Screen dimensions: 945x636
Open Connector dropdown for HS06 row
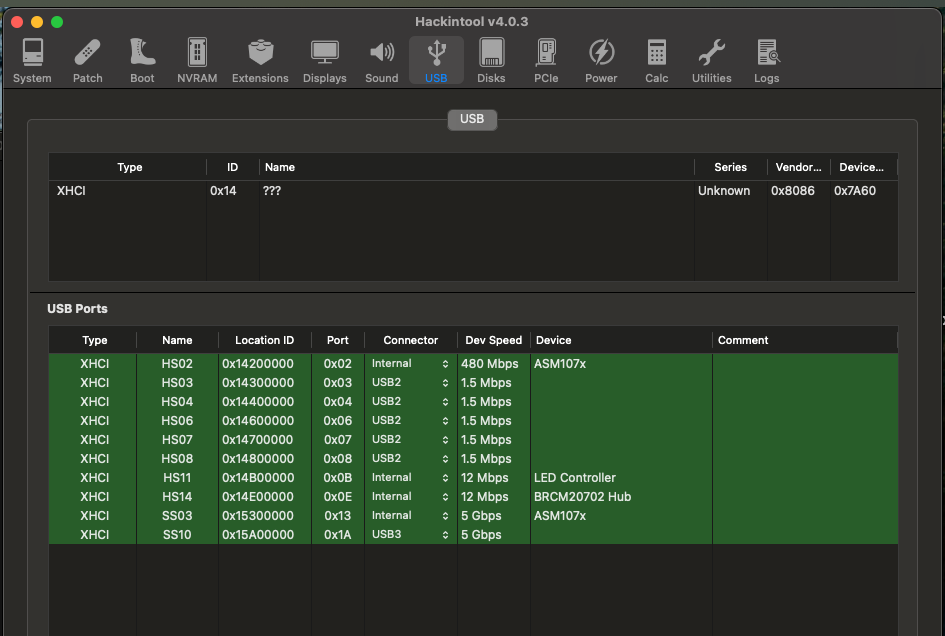(x=410, y=420)
